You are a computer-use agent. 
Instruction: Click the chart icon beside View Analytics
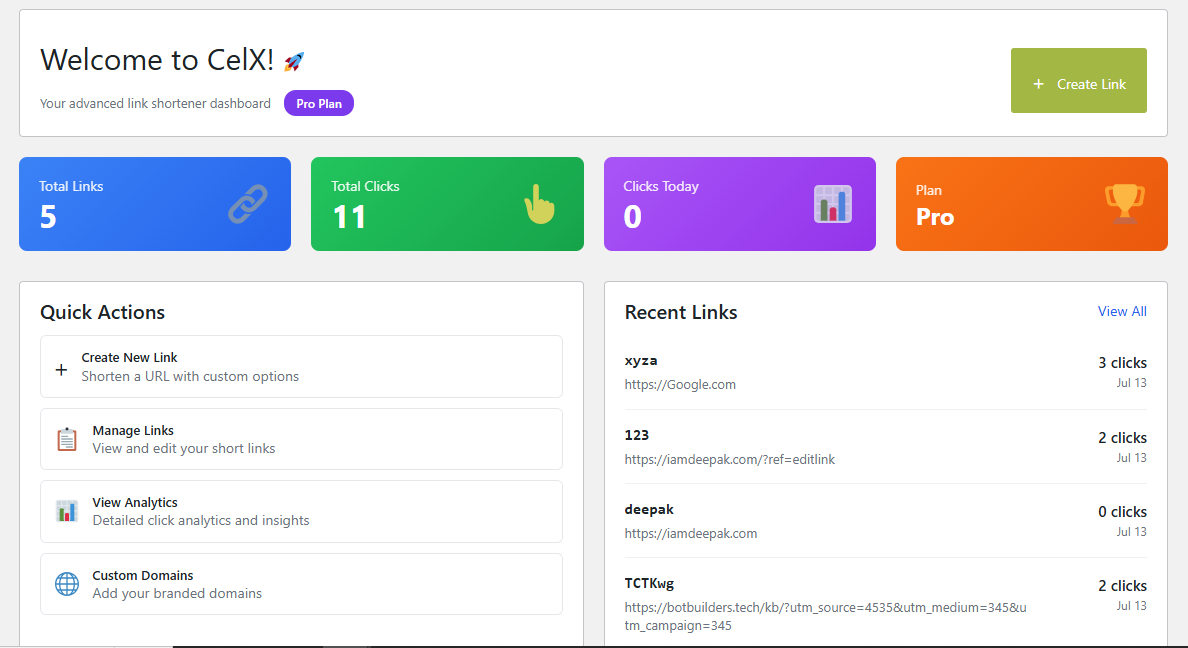[x=67, y=511]
